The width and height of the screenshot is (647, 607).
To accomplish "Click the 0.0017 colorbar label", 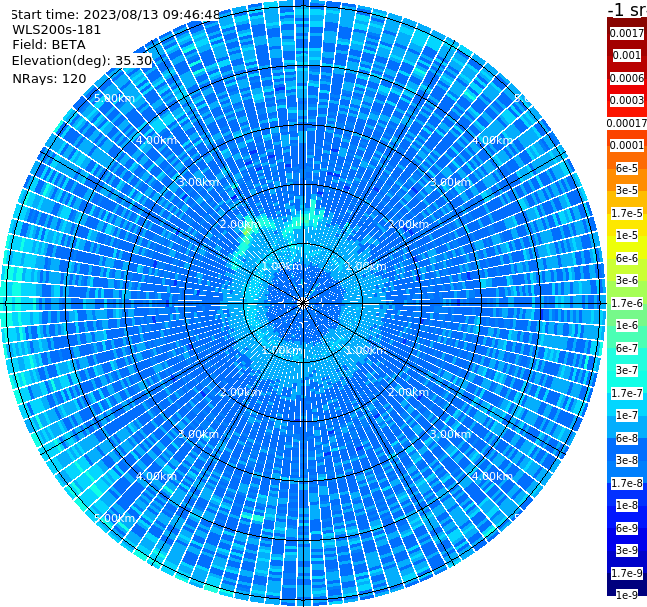I will tap(627, 33).
